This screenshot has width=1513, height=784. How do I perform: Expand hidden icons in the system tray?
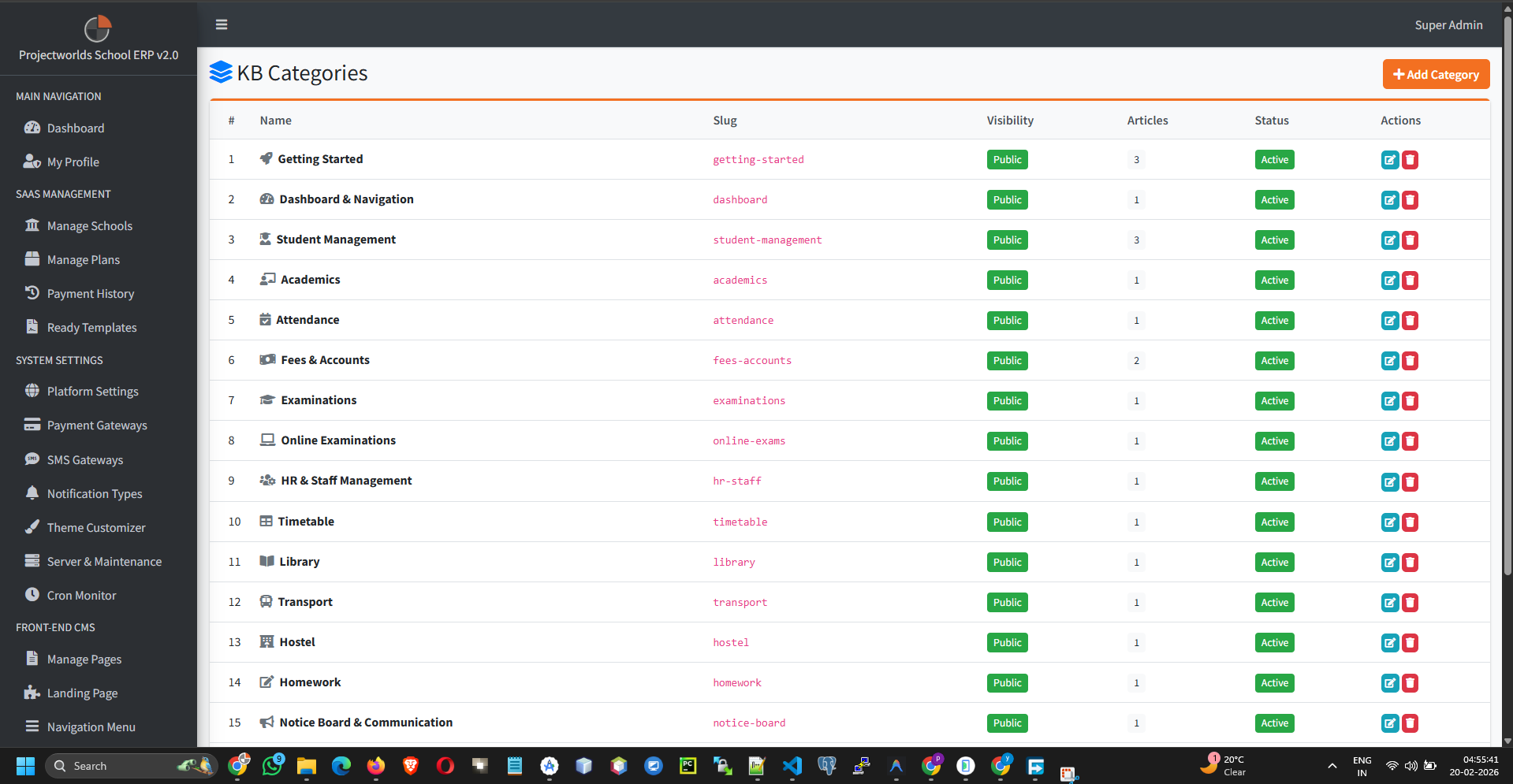1332,765
